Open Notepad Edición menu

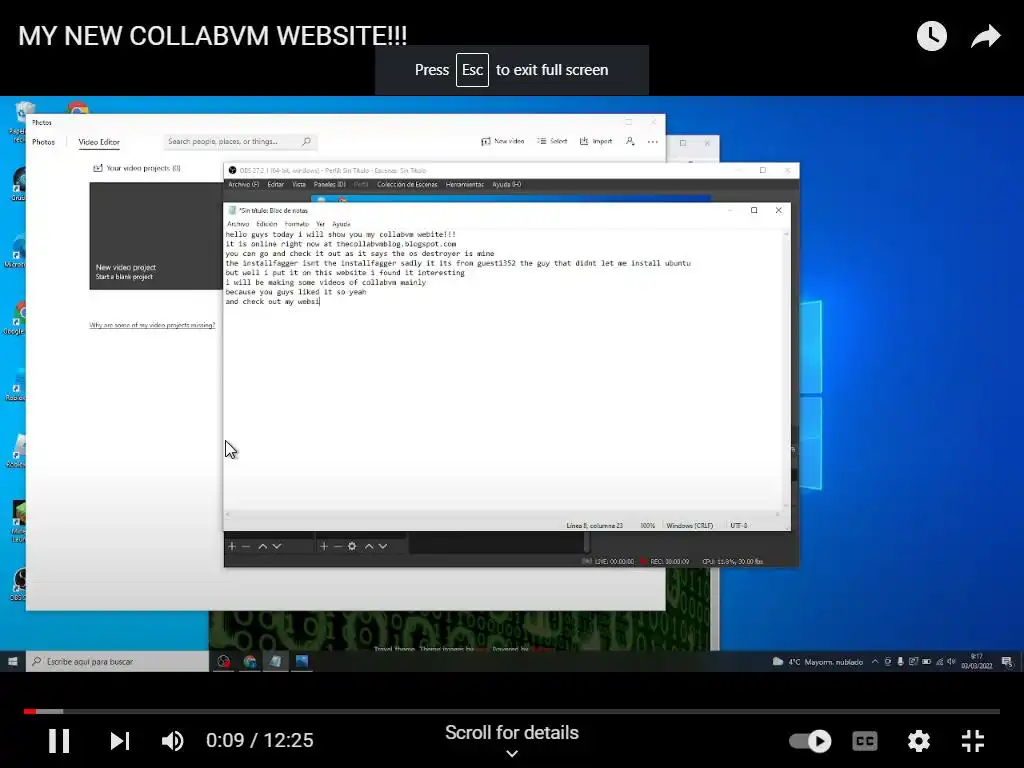(266, 224)
